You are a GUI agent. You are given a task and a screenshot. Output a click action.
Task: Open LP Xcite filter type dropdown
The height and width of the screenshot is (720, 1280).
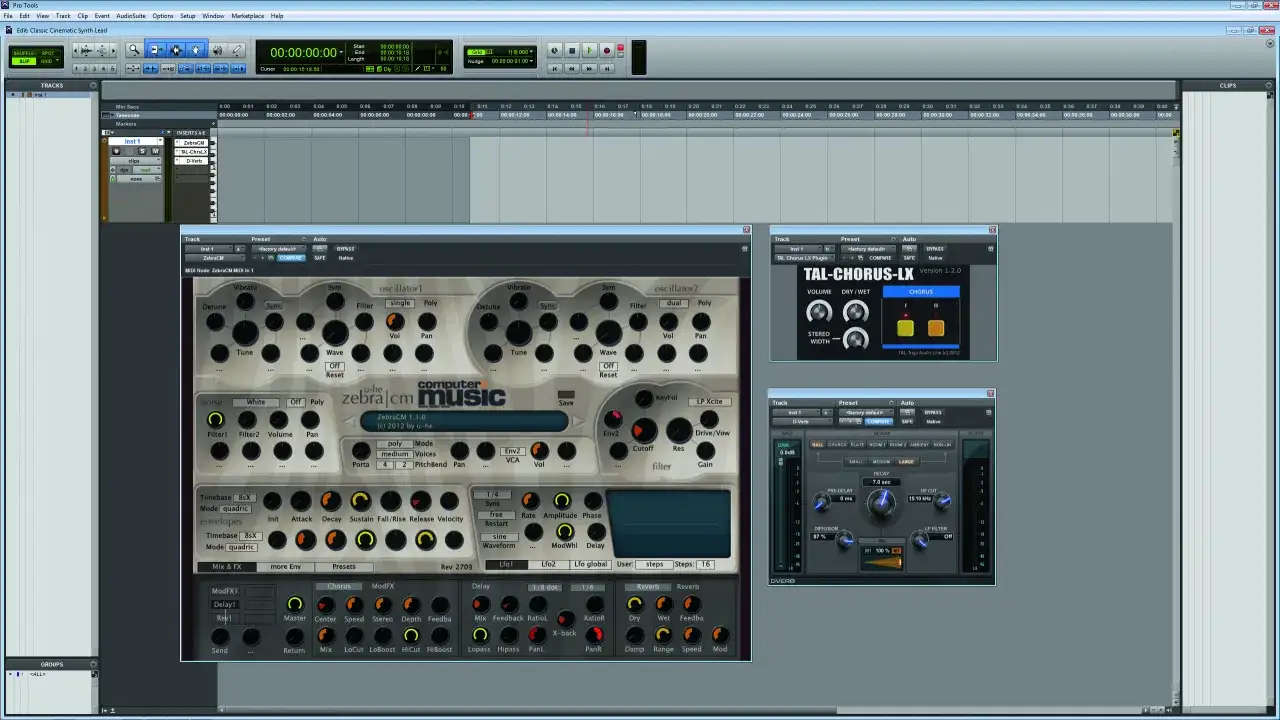point(709,401)
